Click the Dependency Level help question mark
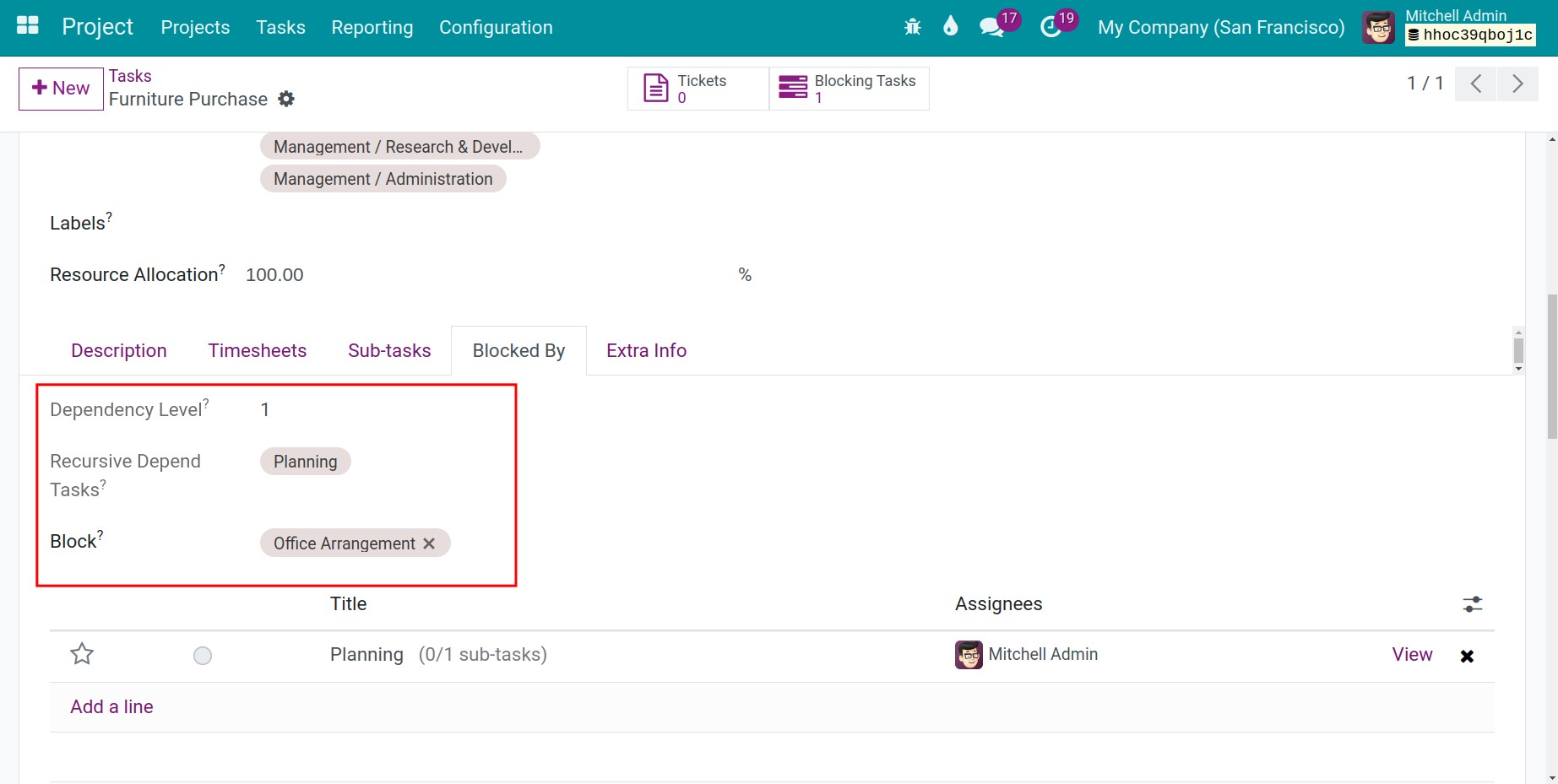The width and height of the screenshot is (1558, 784). [x=206, y=403]
